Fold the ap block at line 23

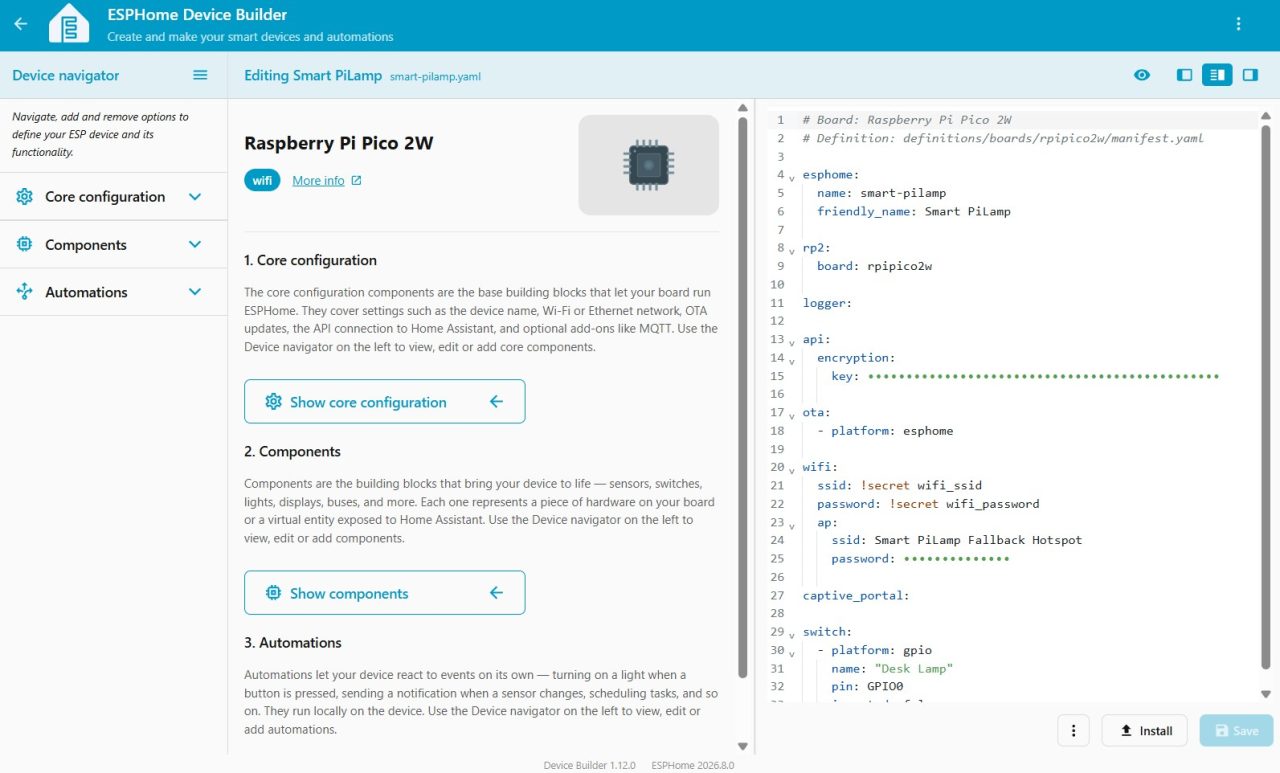pos(792,524)
